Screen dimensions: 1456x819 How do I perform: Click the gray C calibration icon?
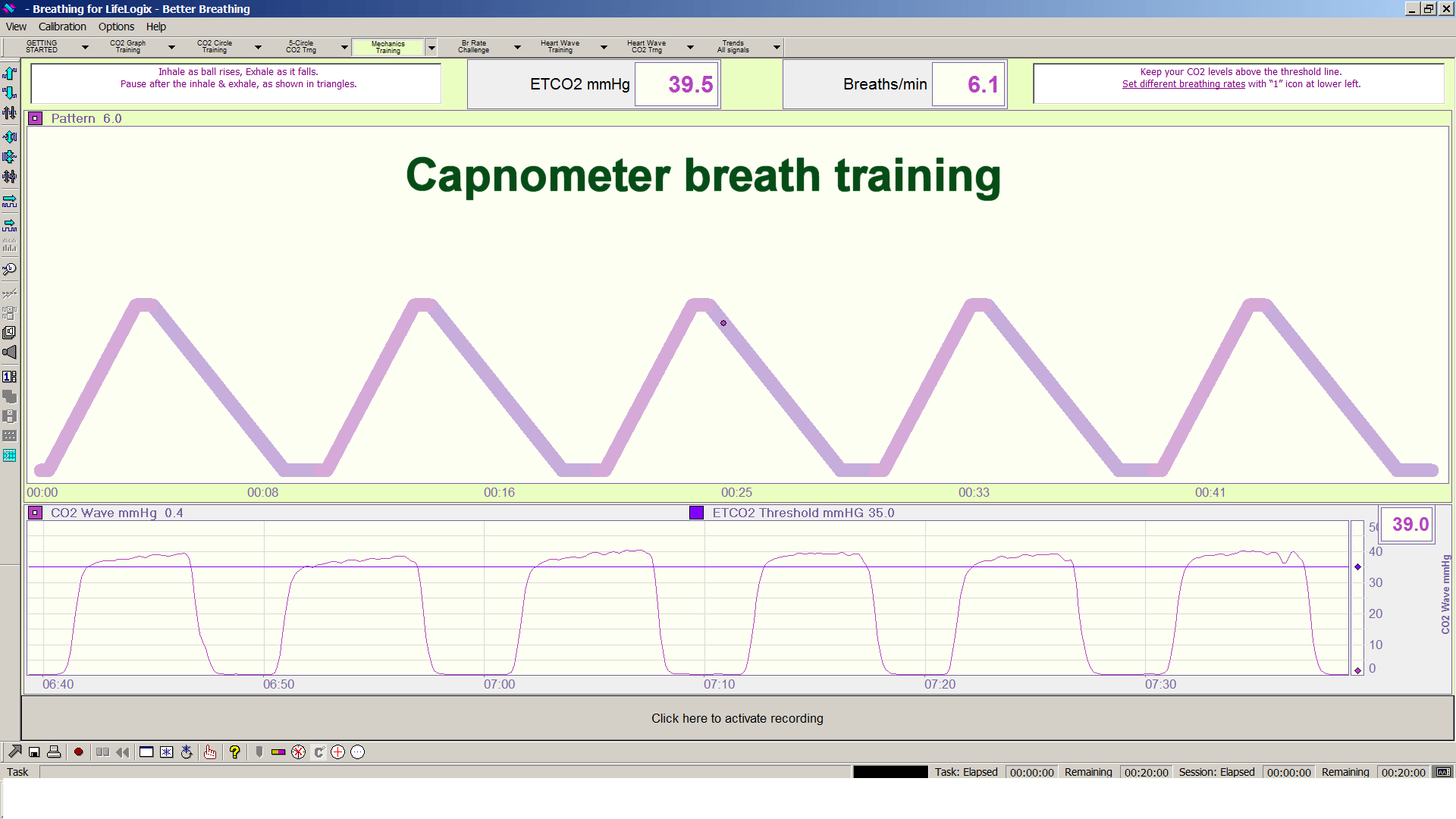tap(318, 752)
